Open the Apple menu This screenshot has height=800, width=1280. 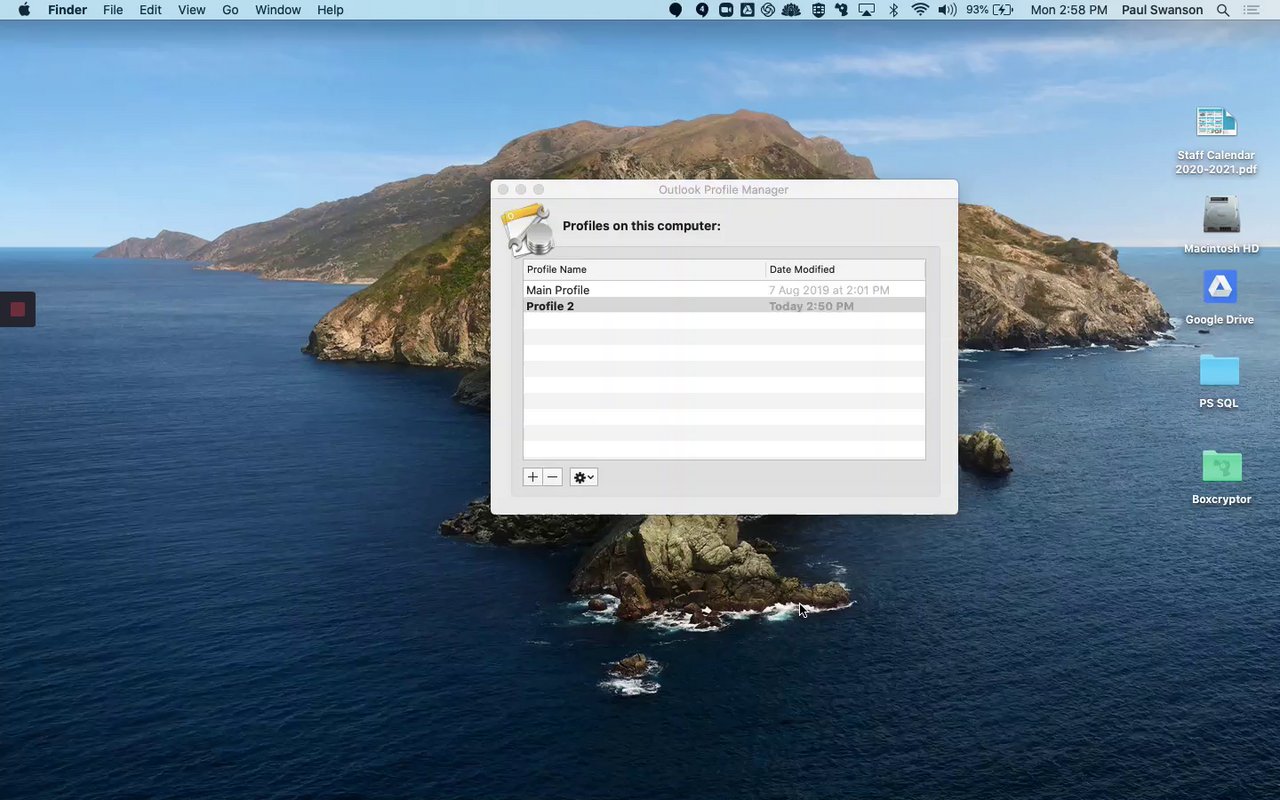[x=24, y=10]
